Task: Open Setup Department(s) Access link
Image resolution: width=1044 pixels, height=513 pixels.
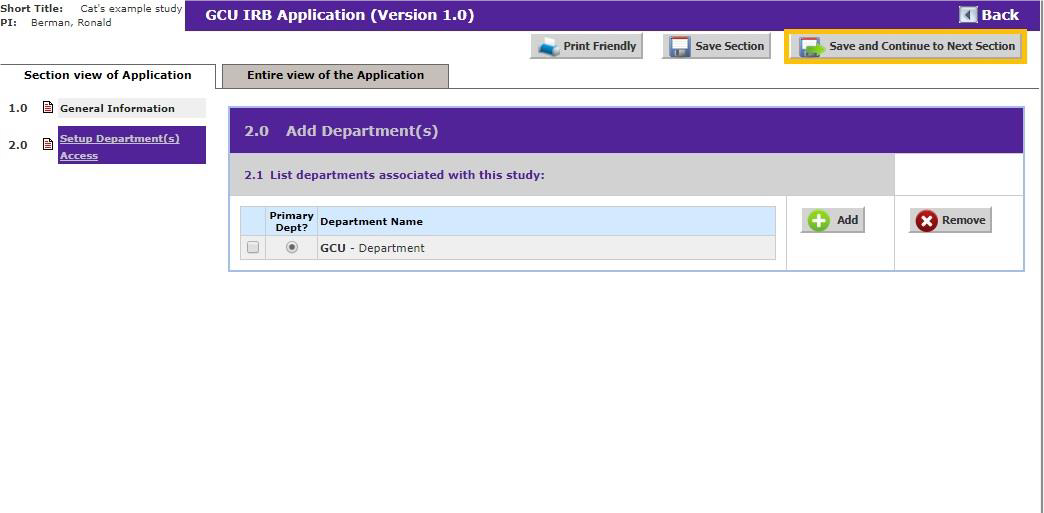Action: click(120, 147)
